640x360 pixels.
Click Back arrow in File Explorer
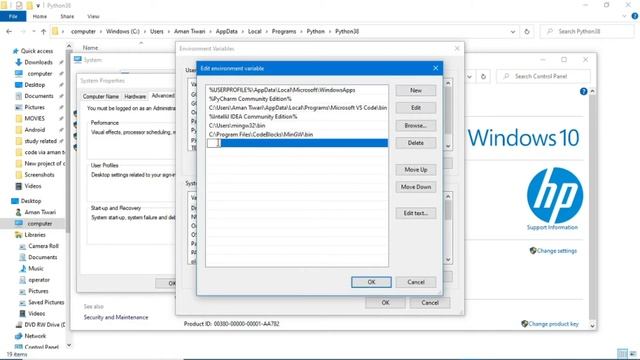coord(9,31)
